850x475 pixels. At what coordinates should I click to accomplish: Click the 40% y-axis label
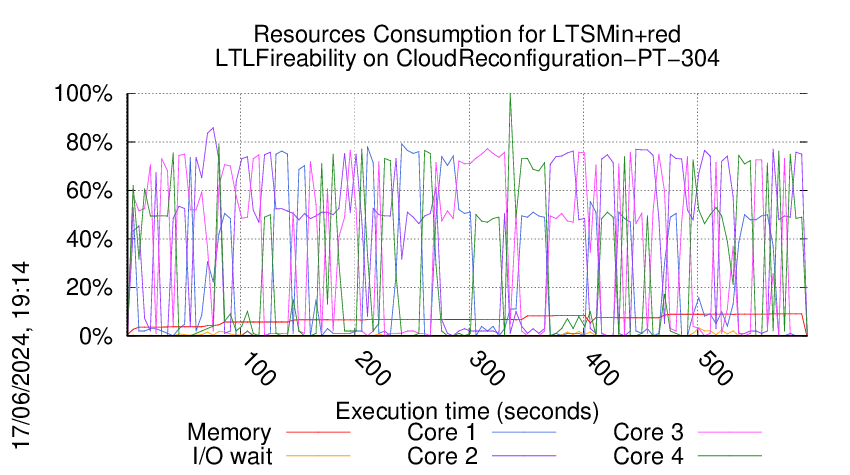click(x=89, y=239)
